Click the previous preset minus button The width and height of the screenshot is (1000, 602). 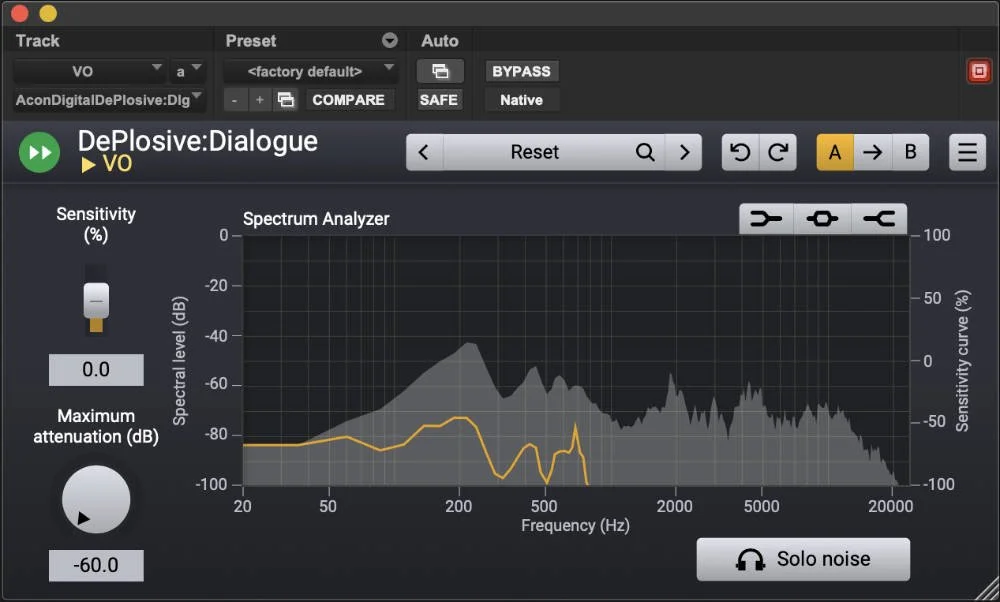click(235, 100)
